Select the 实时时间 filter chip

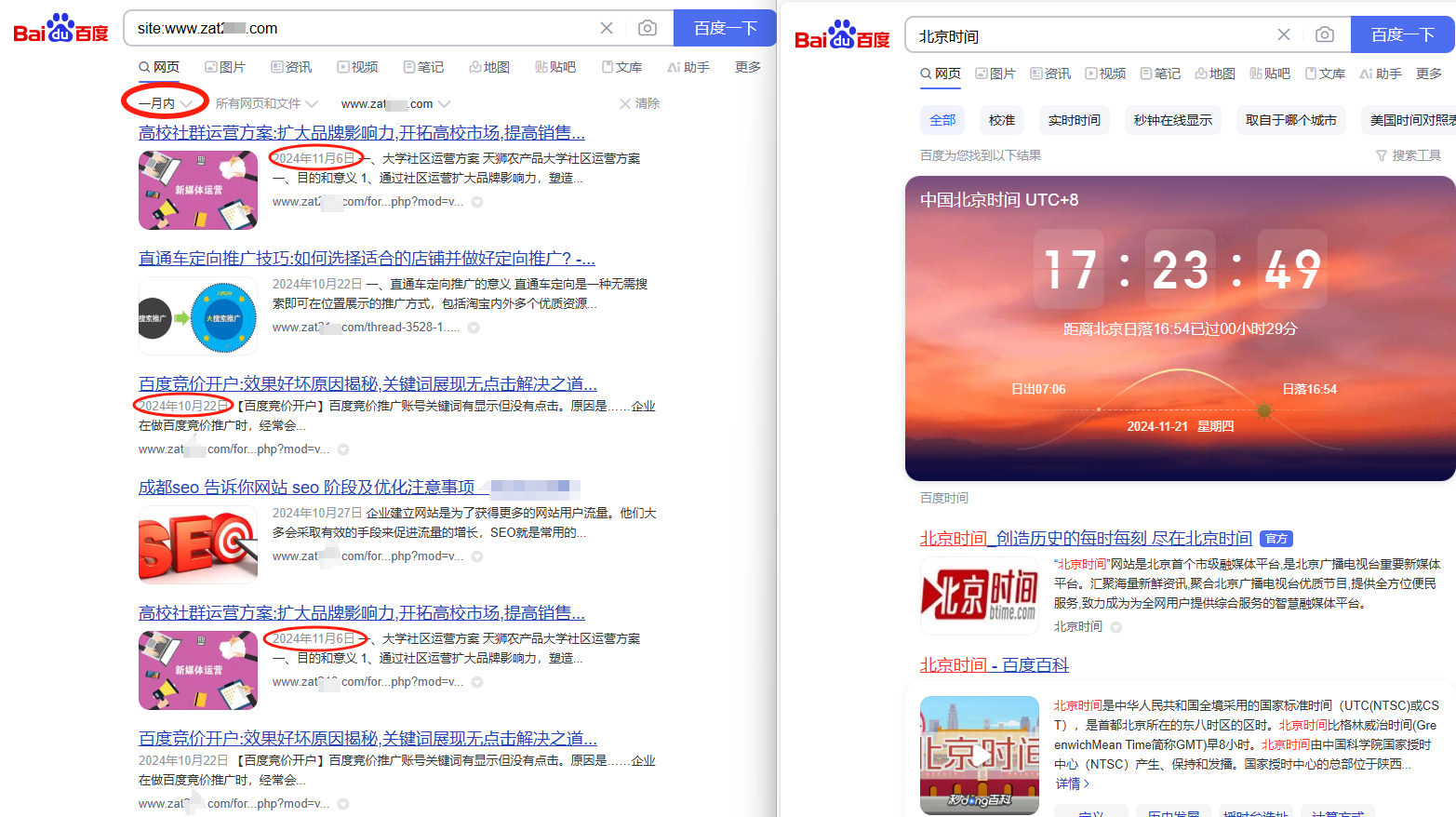[1075, 120]
